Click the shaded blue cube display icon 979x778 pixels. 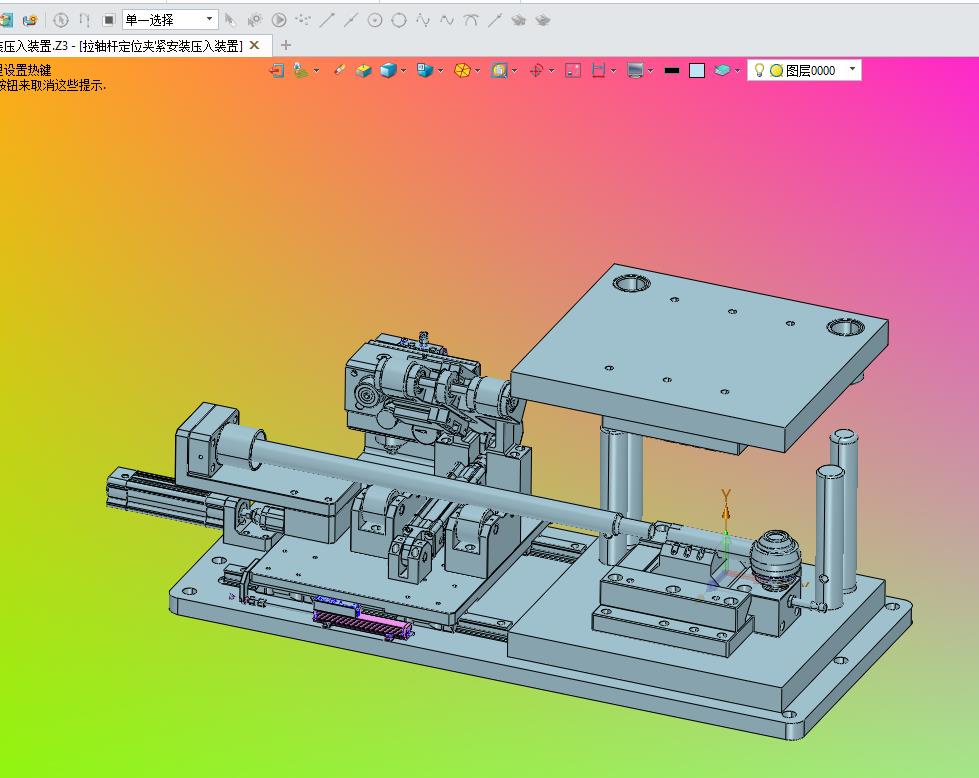click(388, 71)
